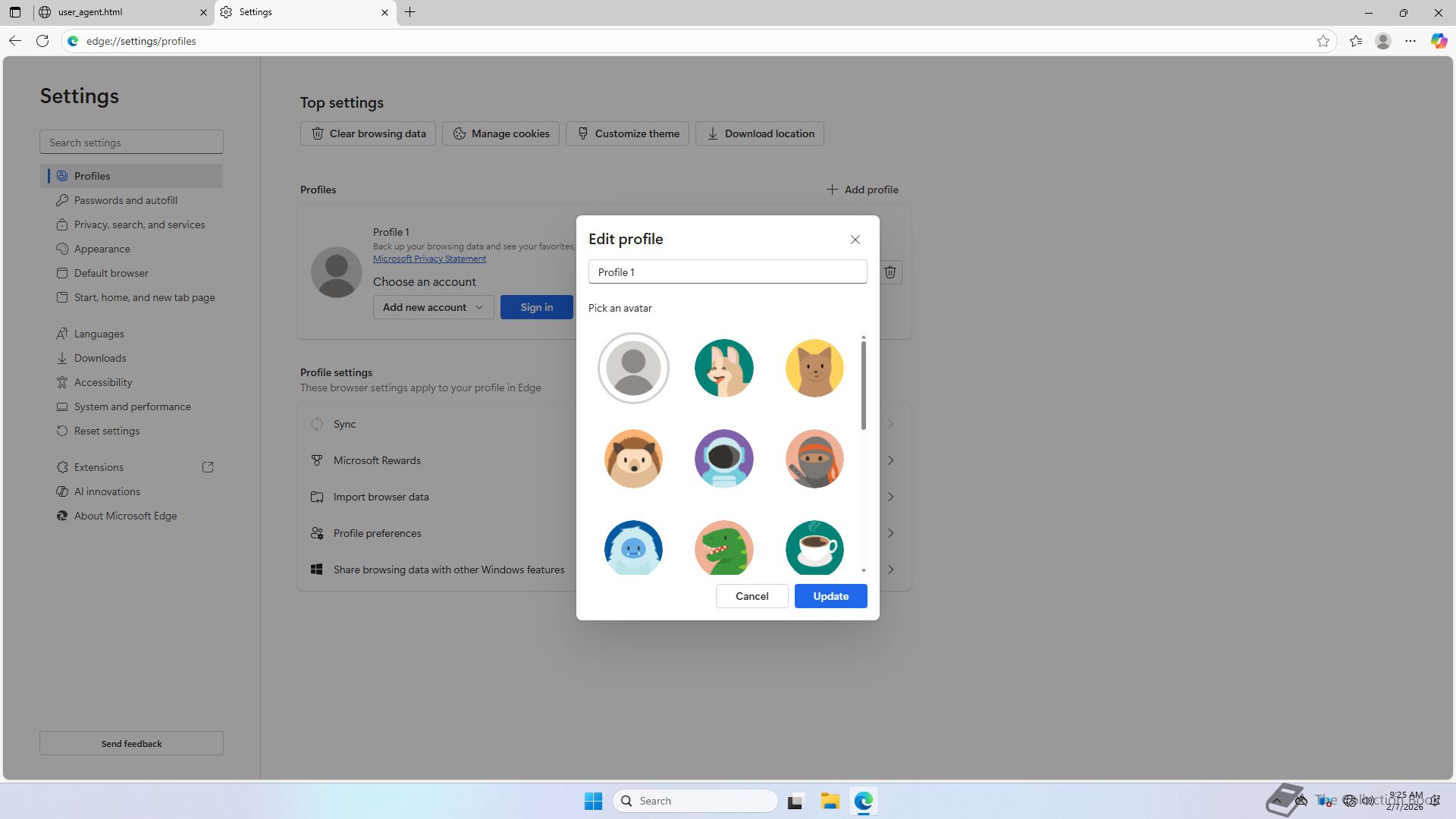Expand the Microsoft Rewards chevron
The height and width of the screenshot is (819, 1456).
tap(890, 460)
